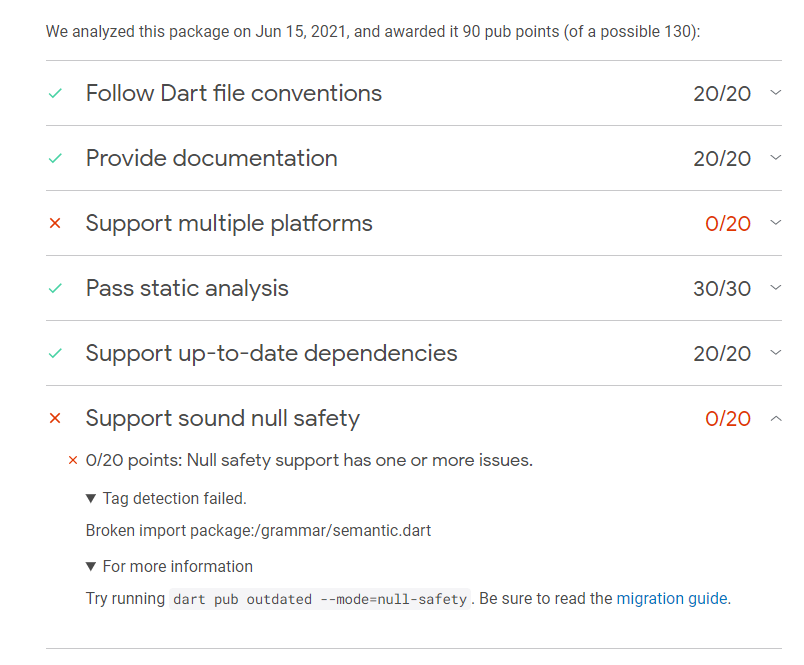Image resolution: width=804 pixels, height=665 pixels.
Task: Click the green check icon on the 20/20 documentation score row
Action: click(x=55, y=157)
